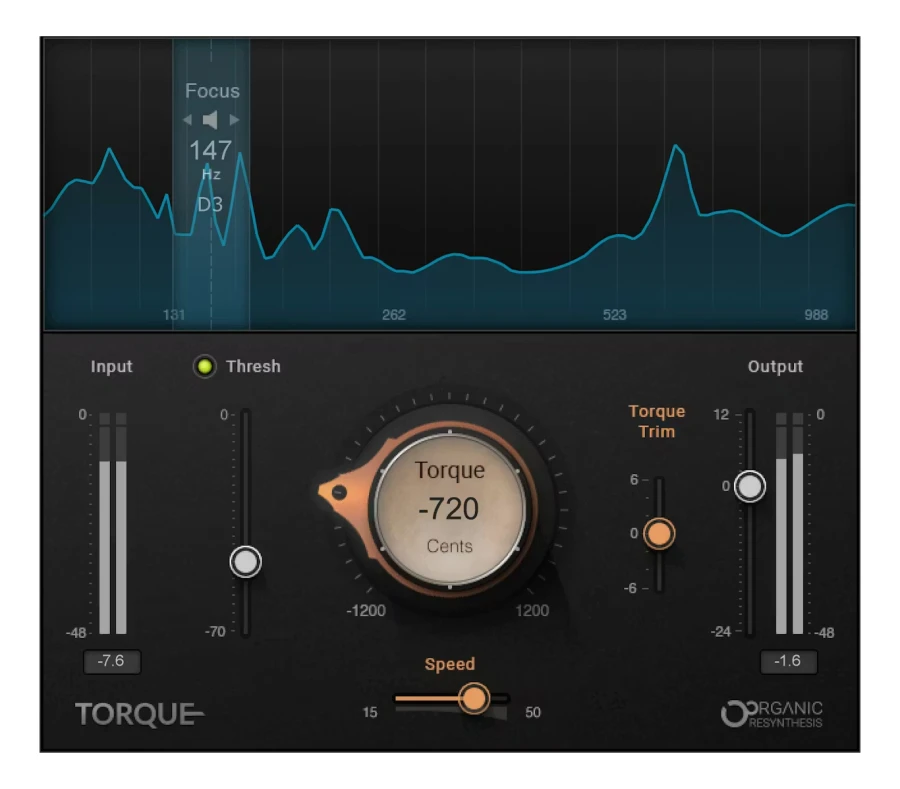
Task: Click the Output gain slider handle
Action: pyautogui.click(x=750, y=487)
